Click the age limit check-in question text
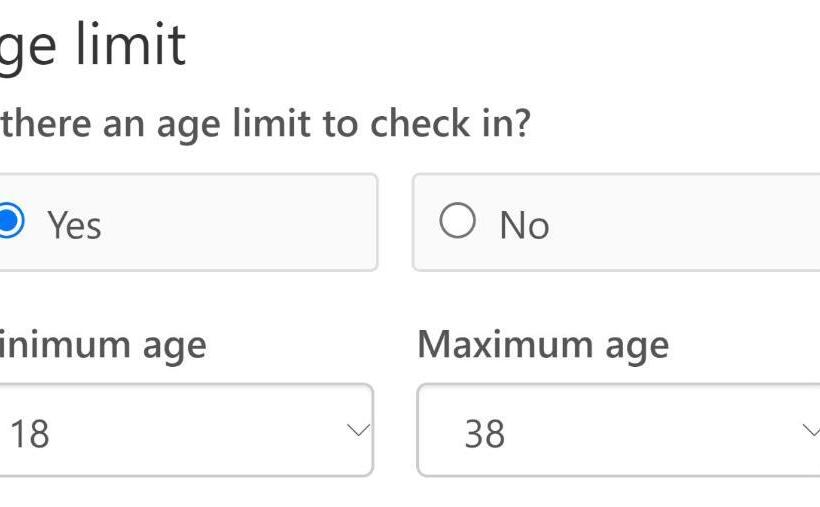The image size is (820, 507). [265, 124]
